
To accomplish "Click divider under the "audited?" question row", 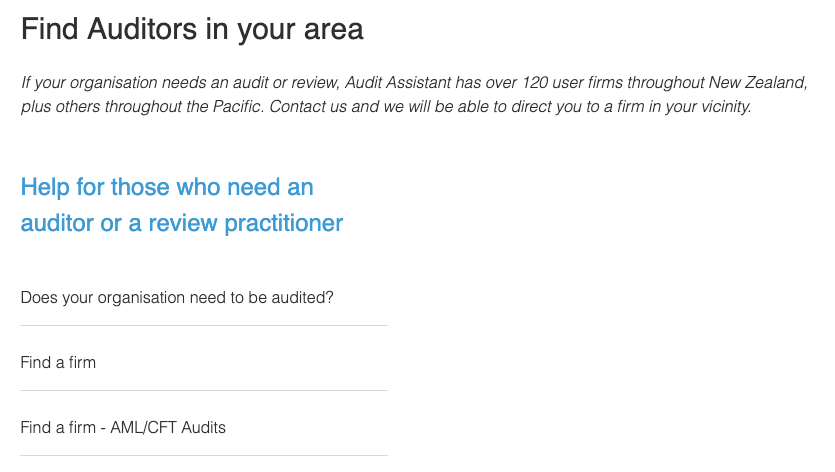I will coord(204,325).
